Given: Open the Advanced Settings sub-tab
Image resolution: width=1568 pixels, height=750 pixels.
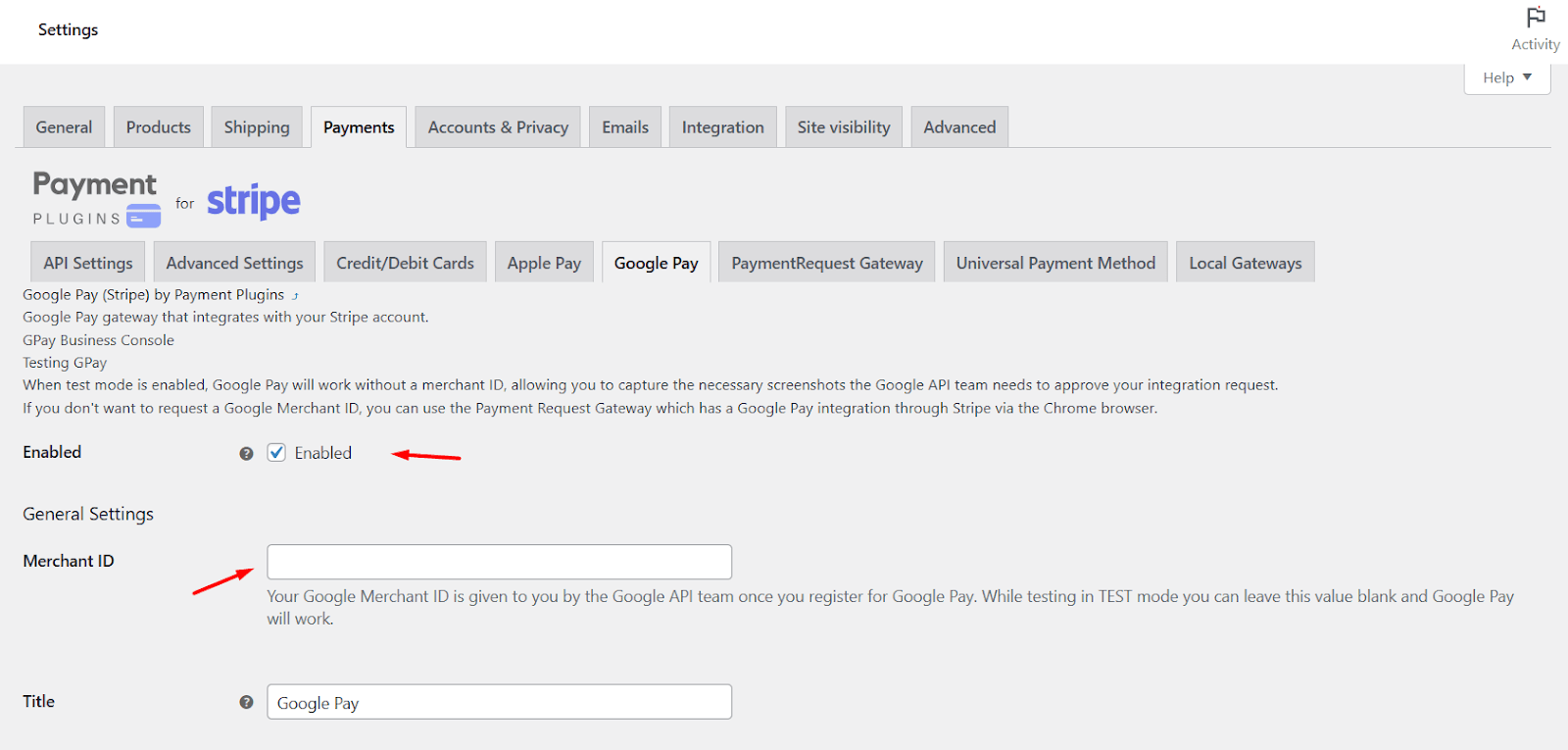Looking at the screenshot, I should click(234, 263).
